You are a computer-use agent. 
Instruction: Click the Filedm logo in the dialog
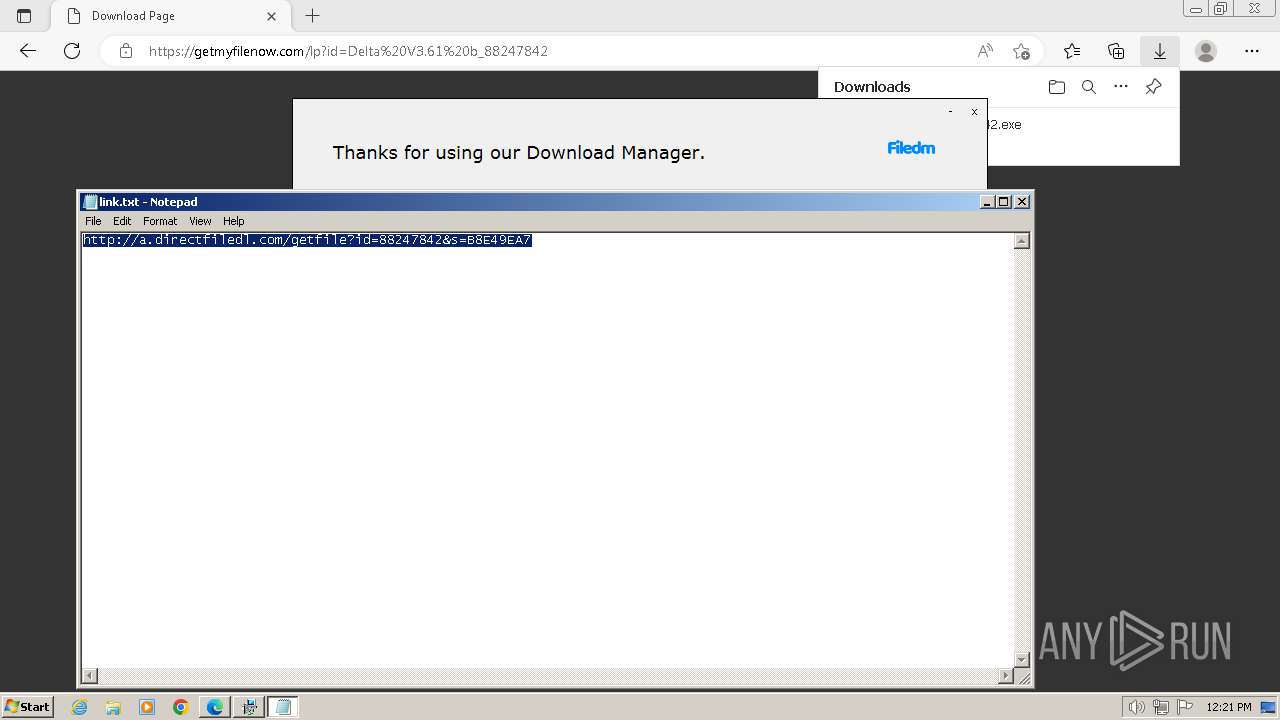(x=911, y=148)
